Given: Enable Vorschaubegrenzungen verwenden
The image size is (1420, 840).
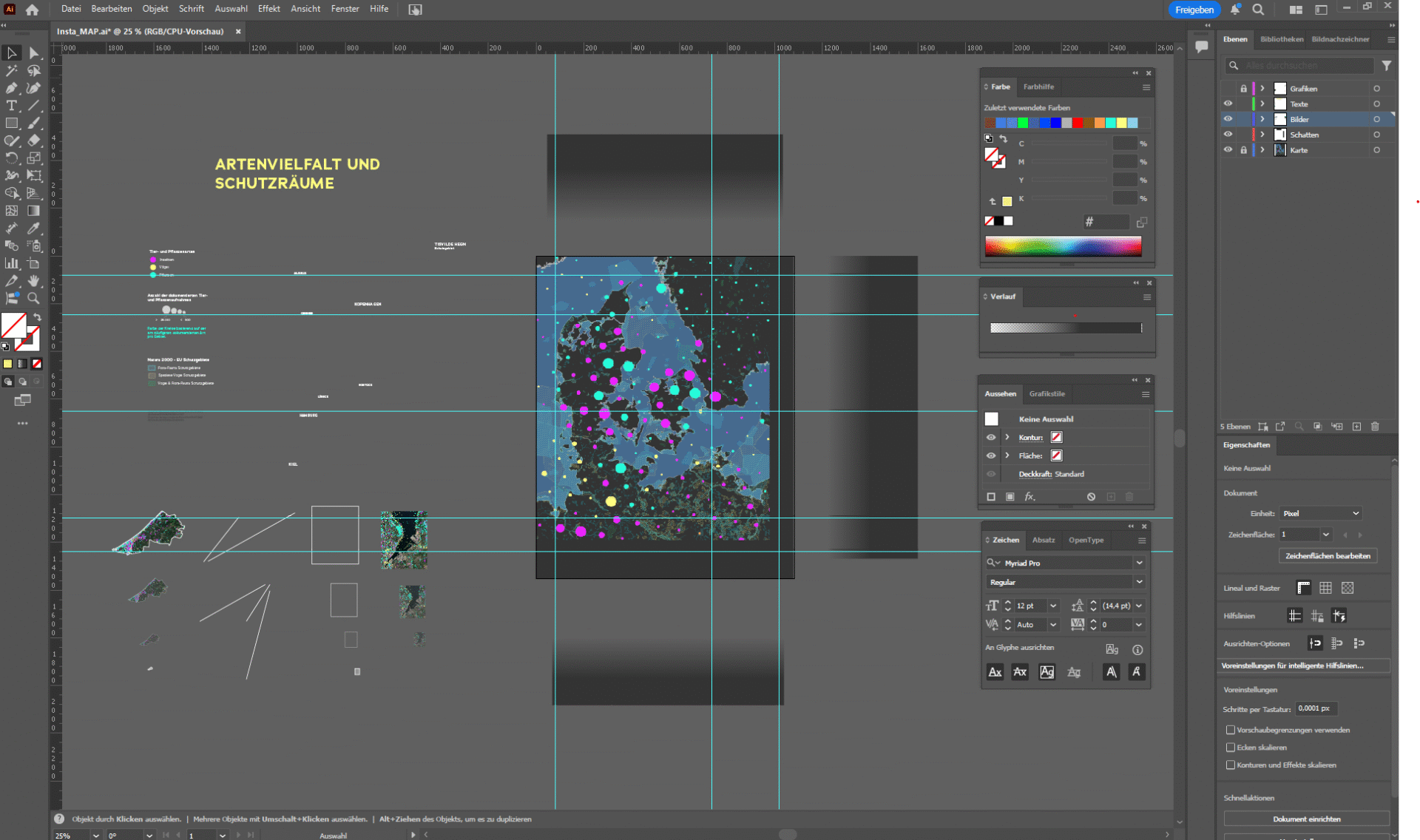Looking at the screenshot, I should (1230, 730).
